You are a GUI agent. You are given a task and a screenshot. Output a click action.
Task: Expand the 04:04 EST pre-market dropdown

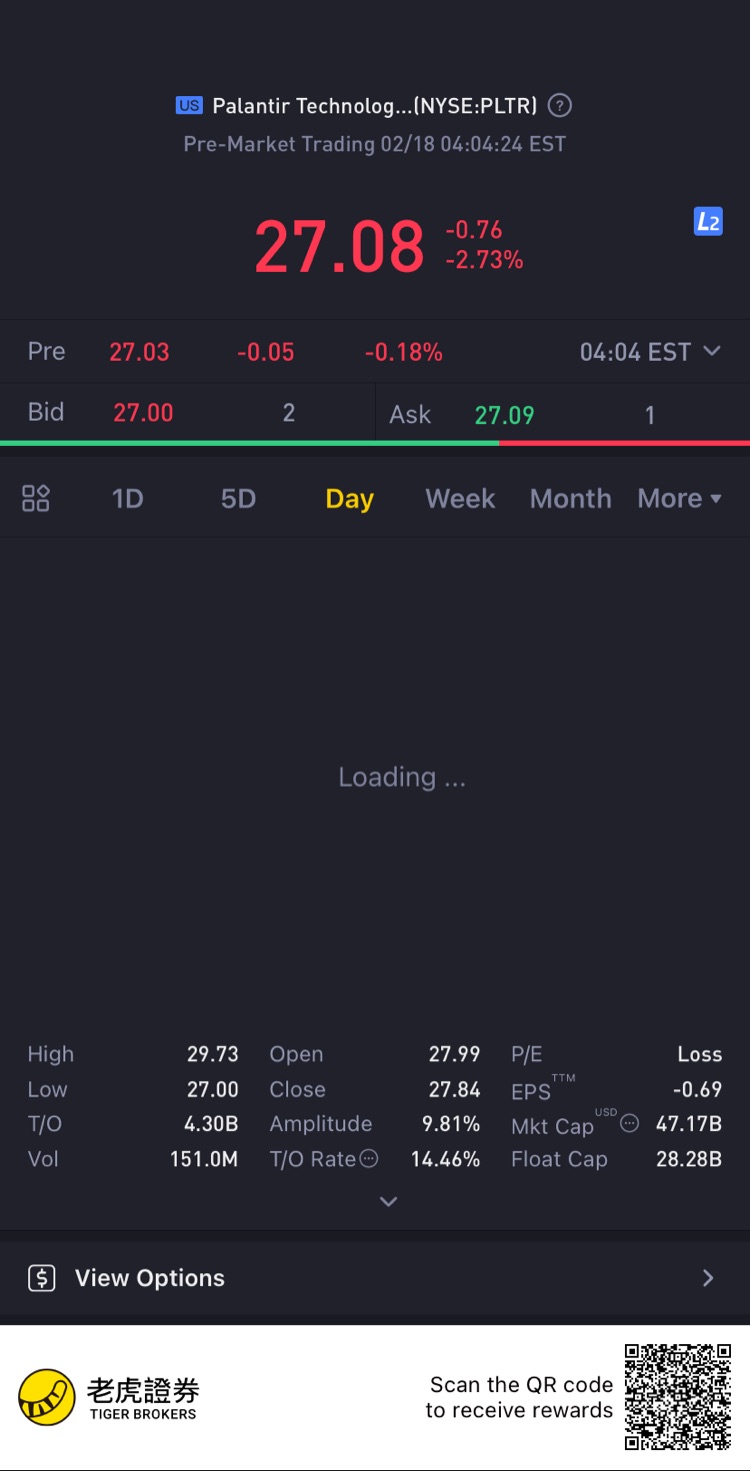click(x=650, y=352)
